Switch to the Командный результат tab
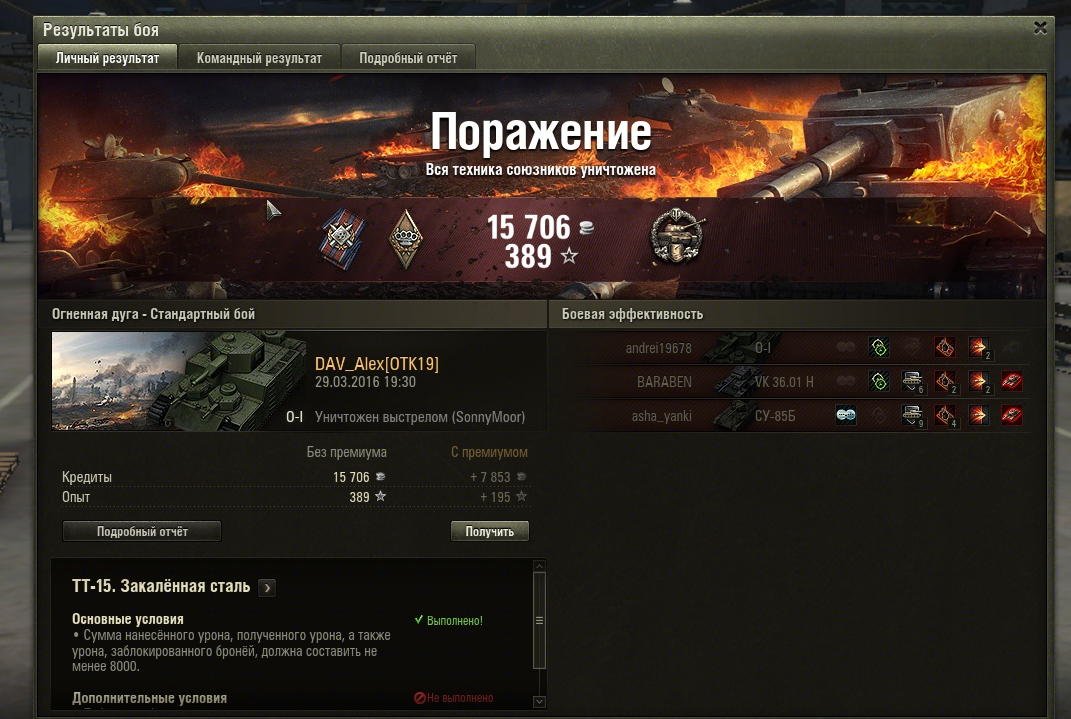 [259, 58]
